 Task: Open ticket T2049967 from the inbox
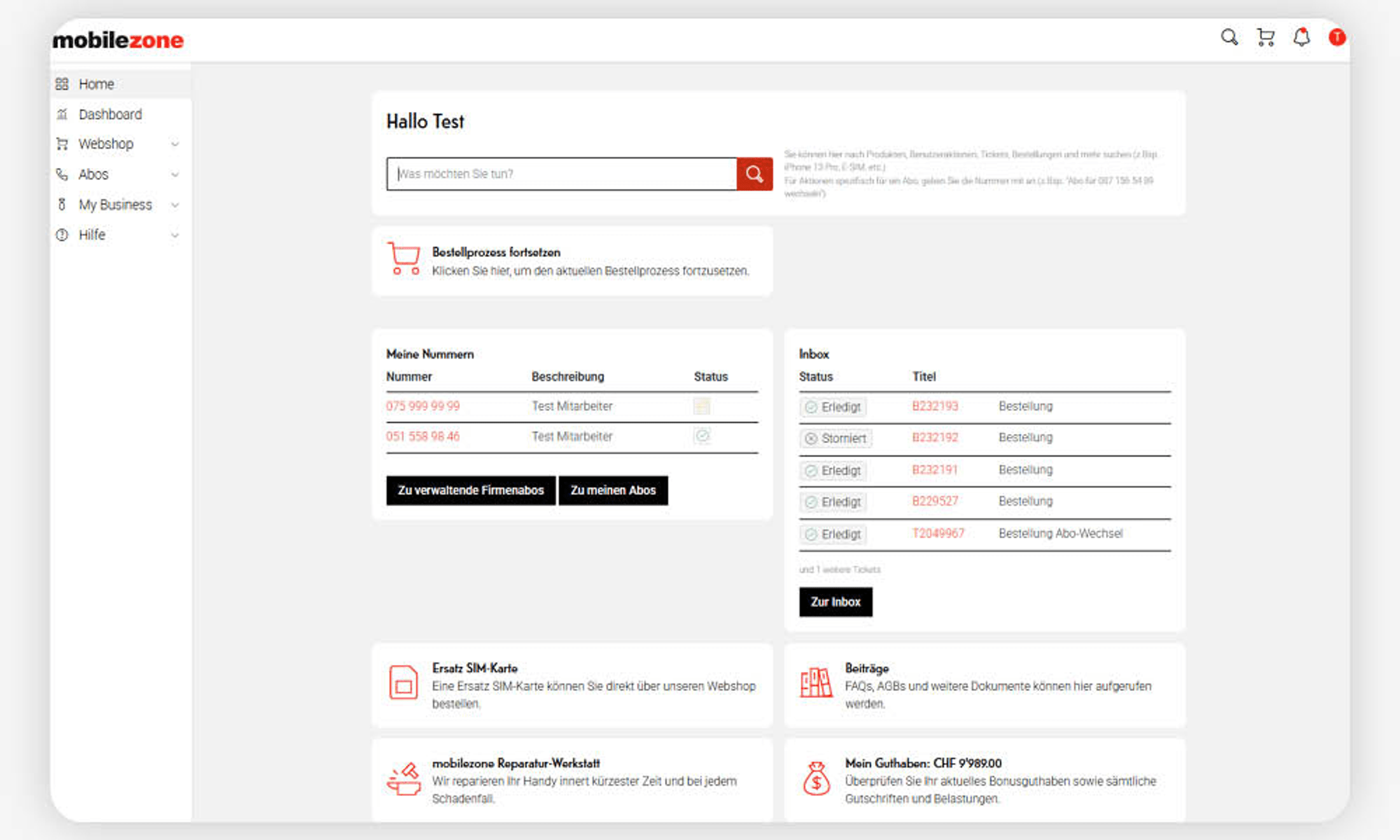click(938, 533)
